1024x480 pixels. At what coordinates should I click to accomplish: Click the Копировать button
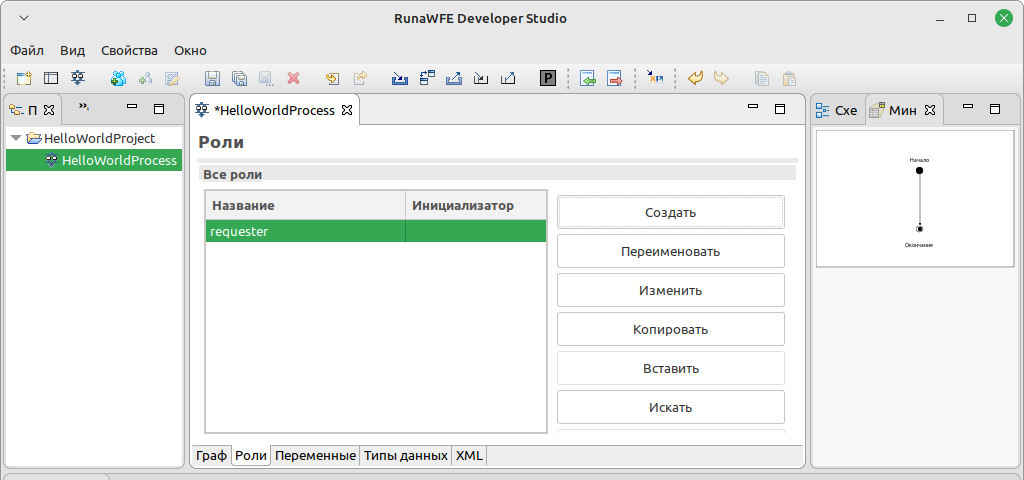[x=671, y=329]
